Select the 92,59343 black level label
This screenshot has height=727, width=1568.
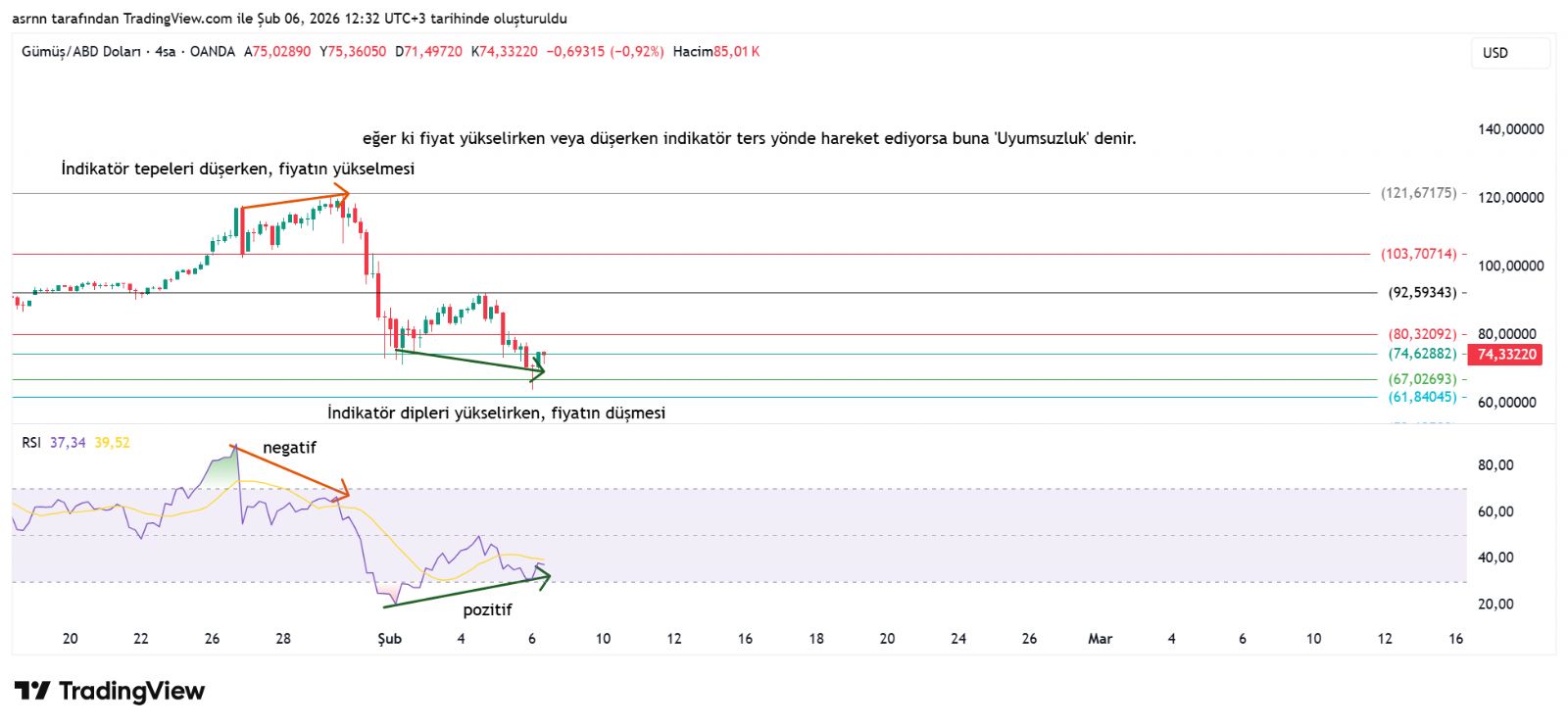point(1422,292)
